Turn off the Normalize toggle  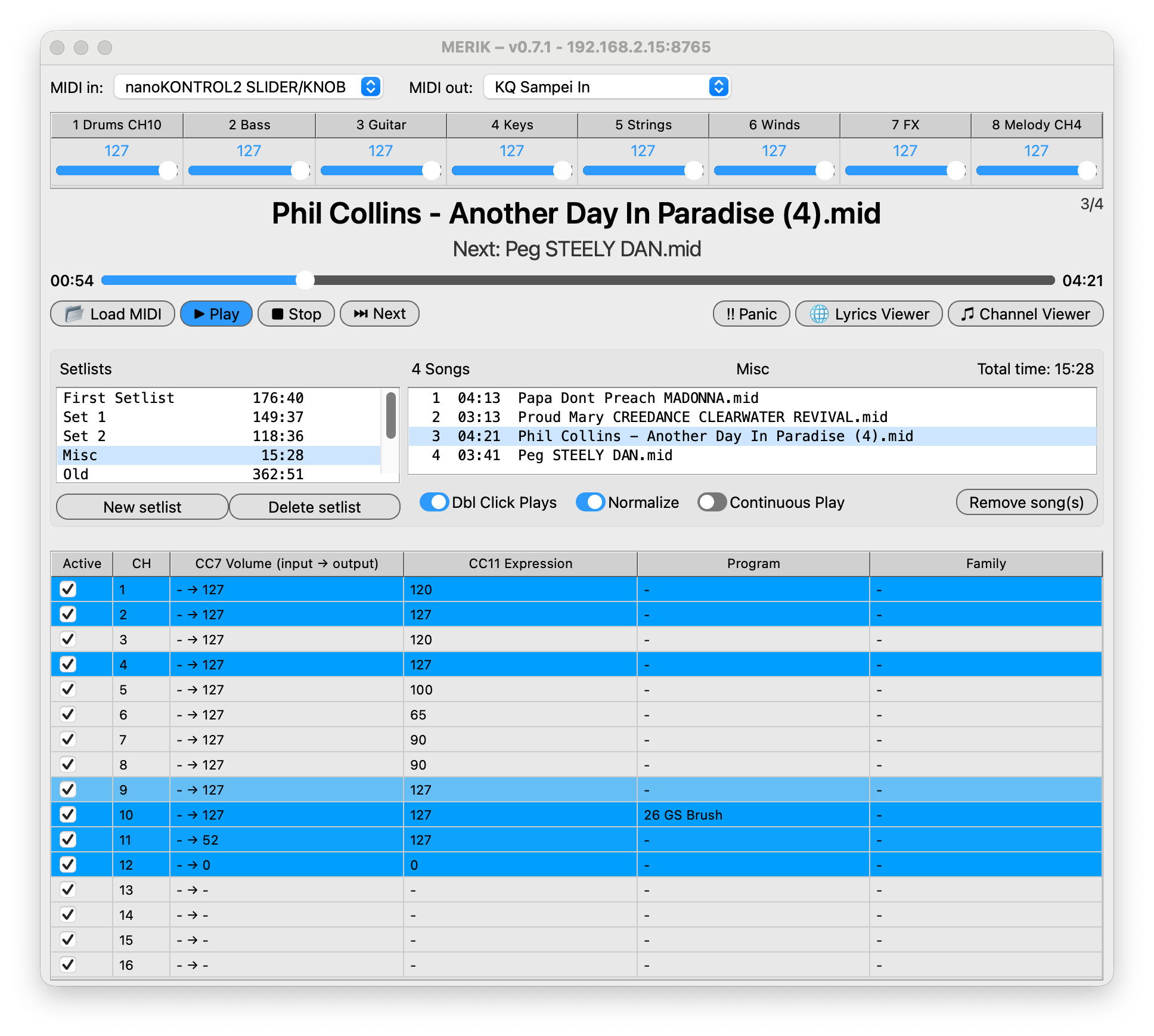tap(591, 503)
